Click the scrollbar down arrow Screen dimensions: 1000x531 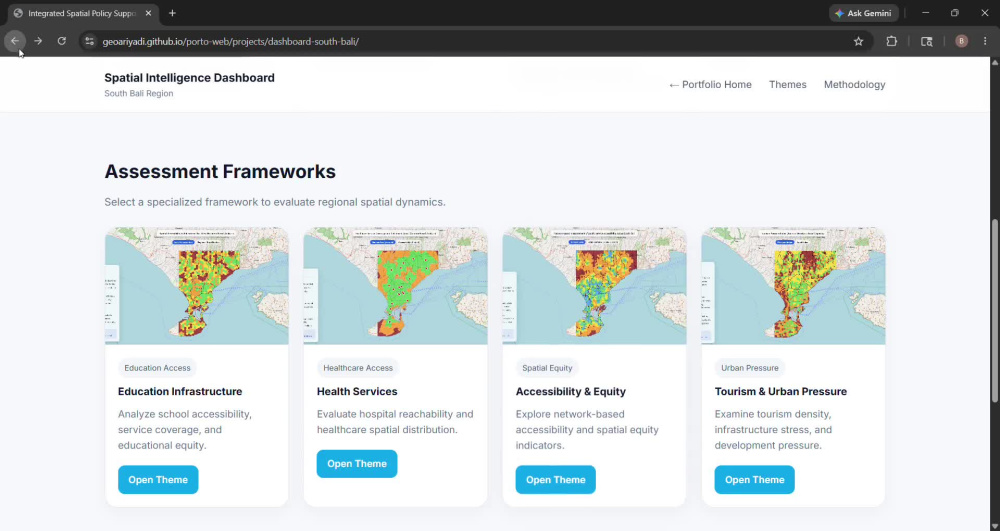tap(994, 526)
